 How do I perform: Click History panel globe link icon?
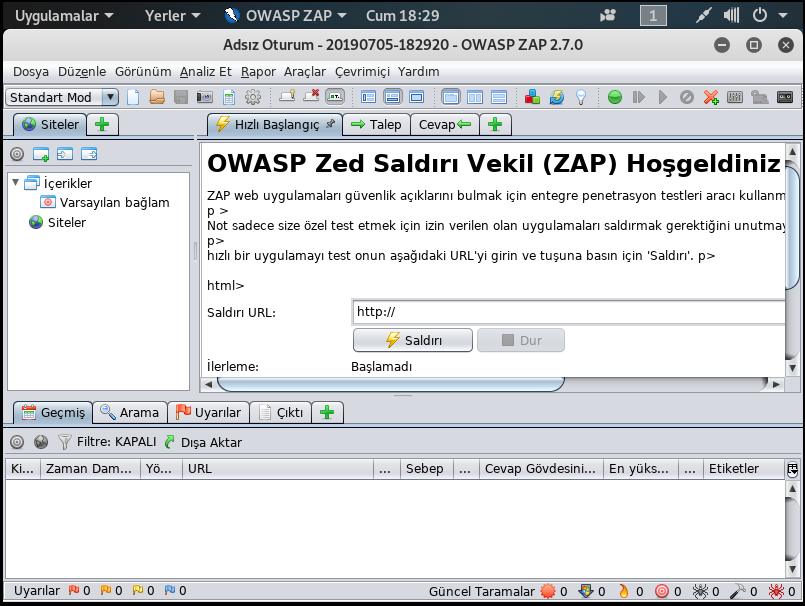[41, 442]
